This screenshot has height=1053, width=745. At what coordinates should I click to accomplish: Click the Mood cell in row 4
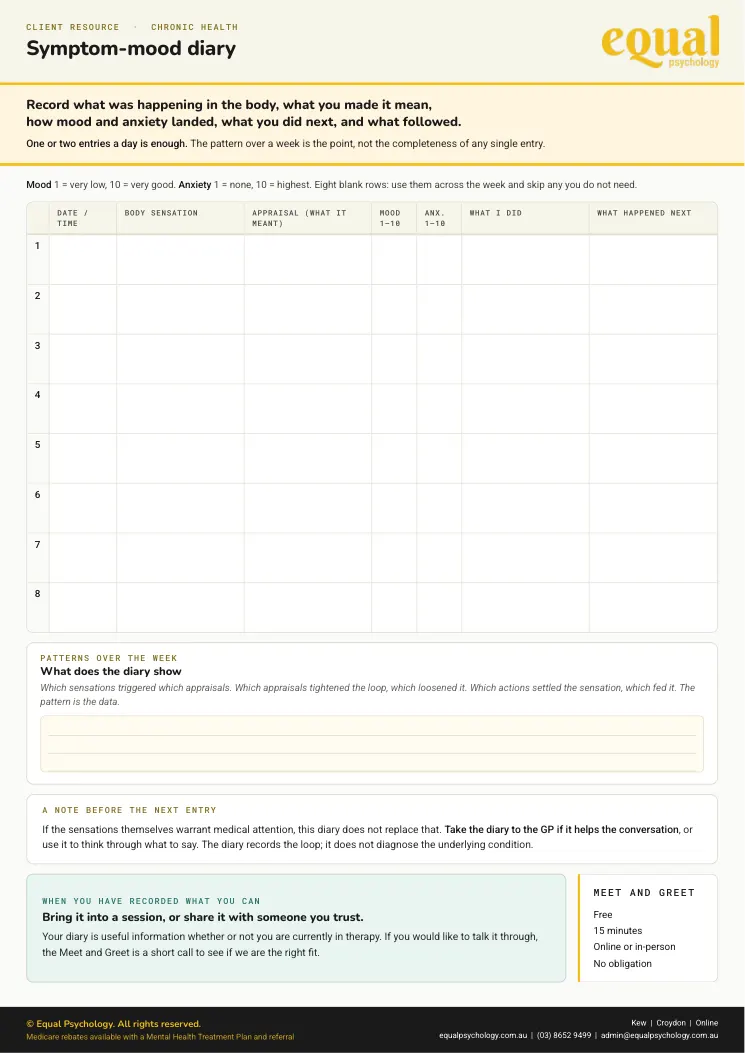pos(394,408)
